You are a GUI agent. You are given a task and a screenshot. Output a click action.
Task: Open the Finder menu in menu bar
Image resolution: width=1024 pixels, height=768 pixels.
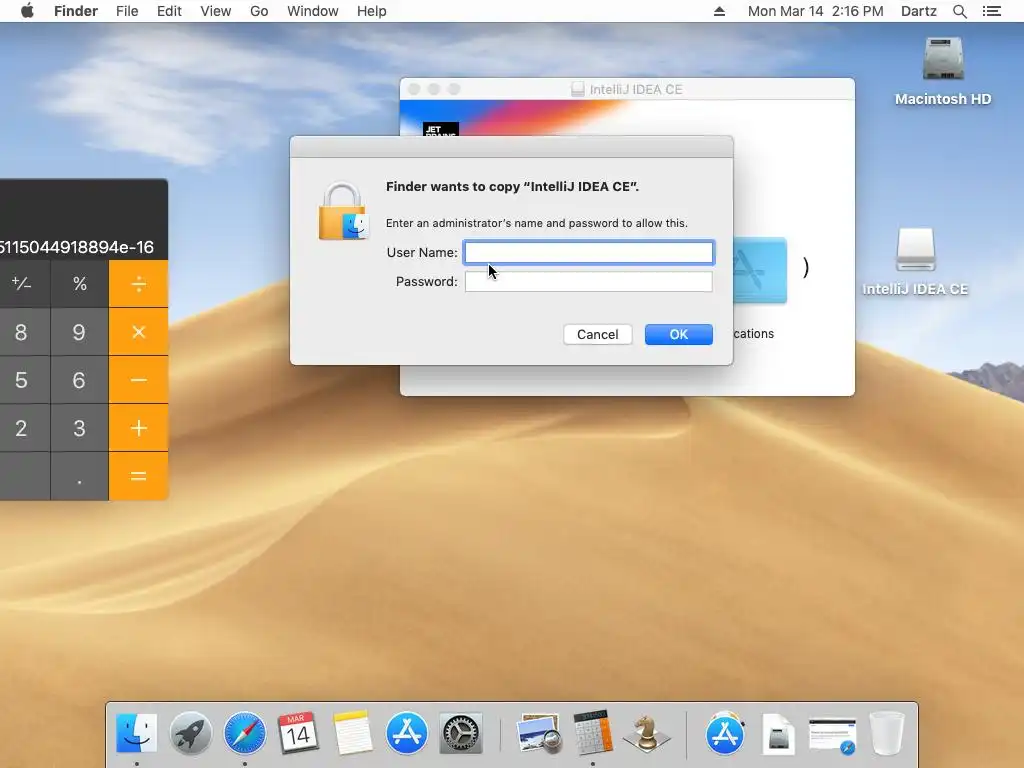coord(76,11)
